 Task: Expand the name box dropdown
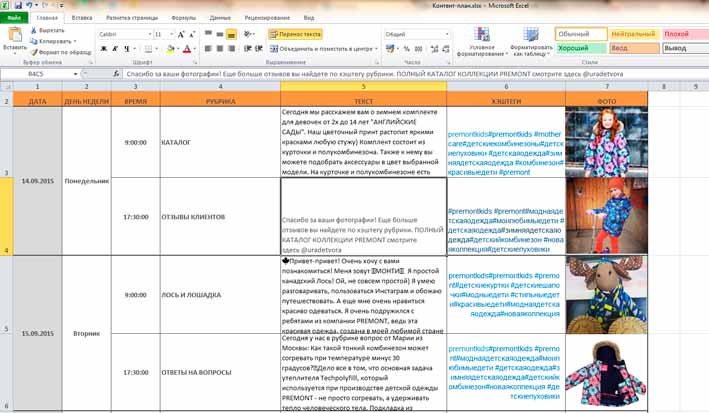(x=76, y=74)
